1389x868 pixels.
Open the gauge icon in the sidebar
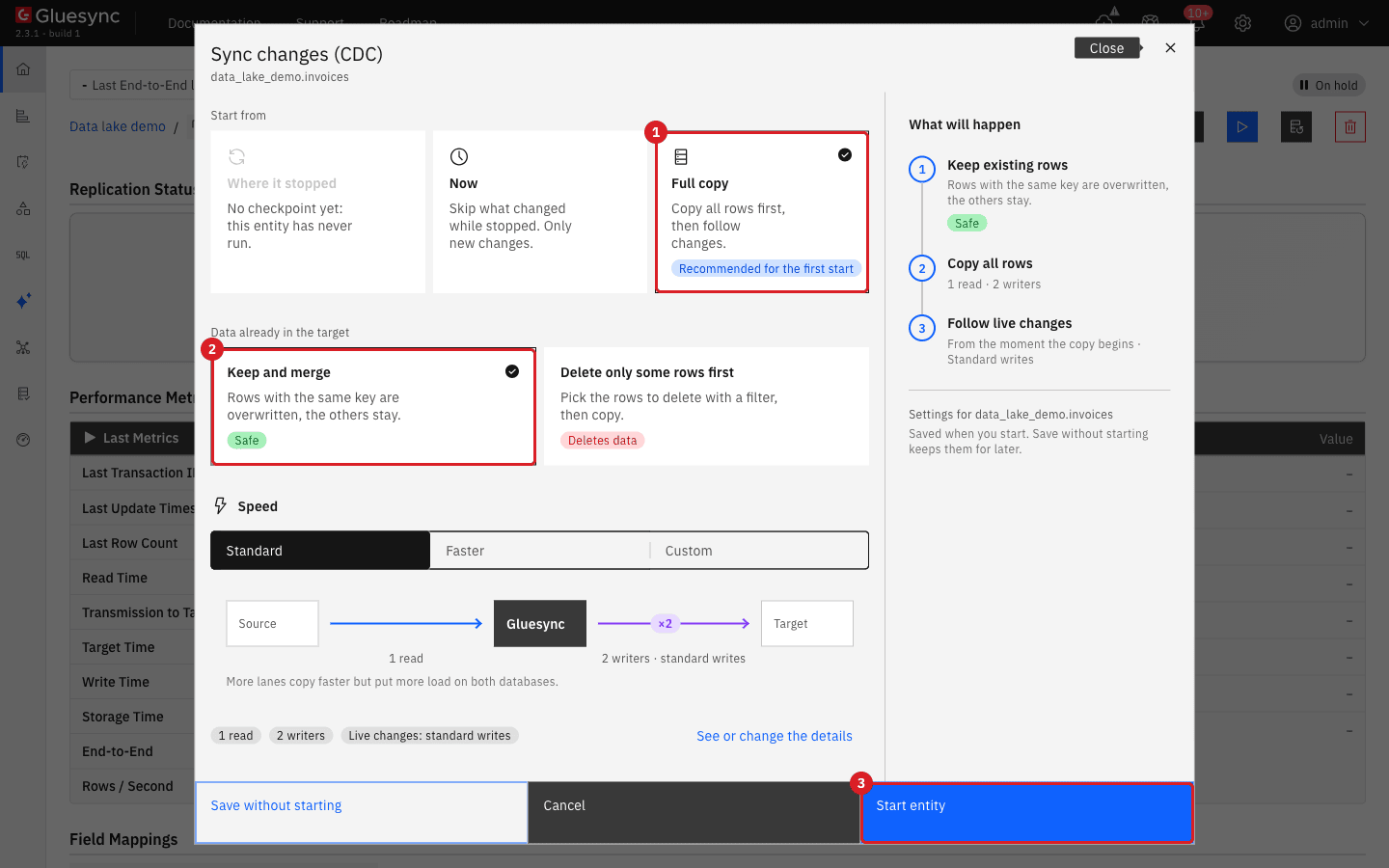[23, 440]
